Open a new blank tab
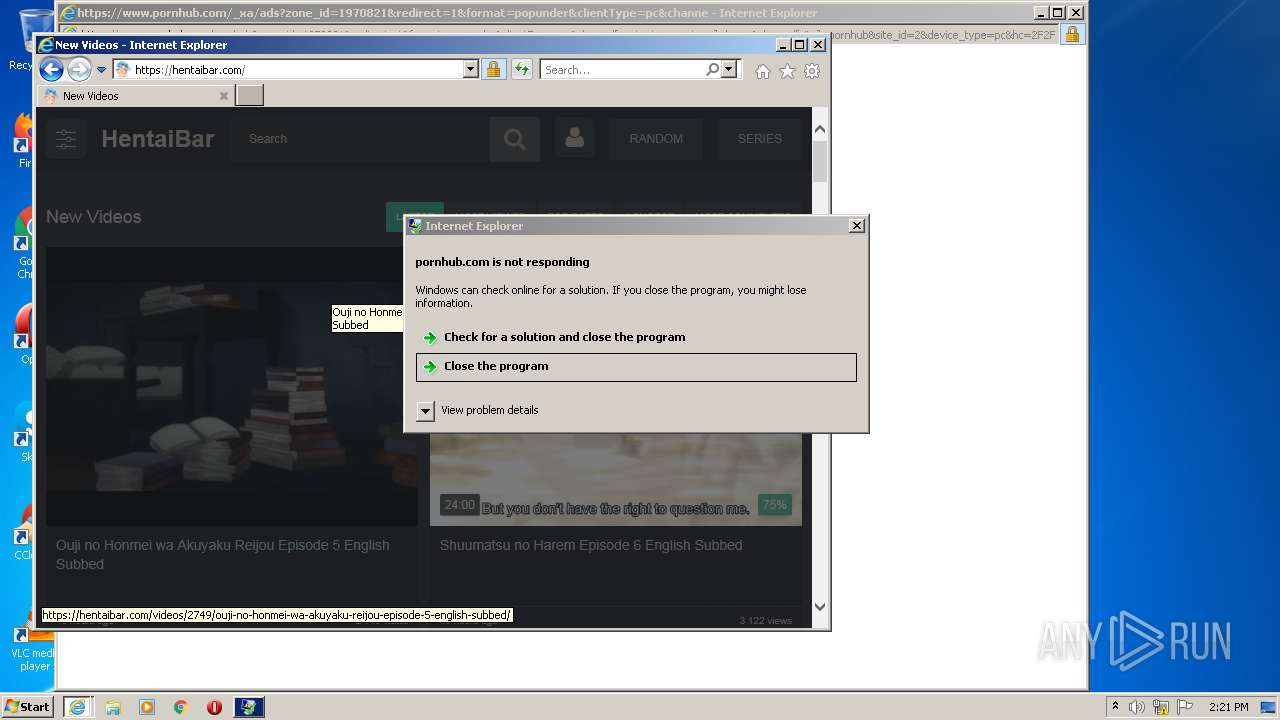The height and width of the screenshot is (720, 1280). point(249,96)
